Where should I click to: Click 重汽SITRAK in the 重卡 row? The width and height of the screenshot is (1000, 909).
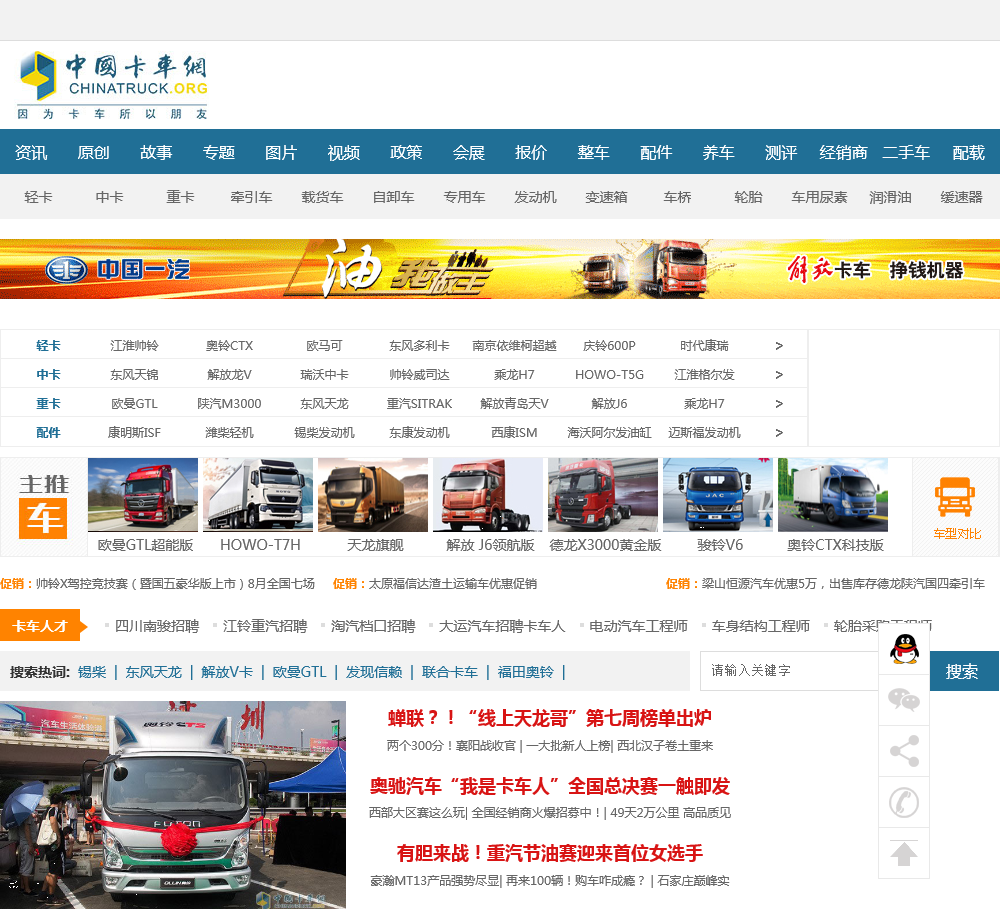pyautogui.click(x=419, y=404)
